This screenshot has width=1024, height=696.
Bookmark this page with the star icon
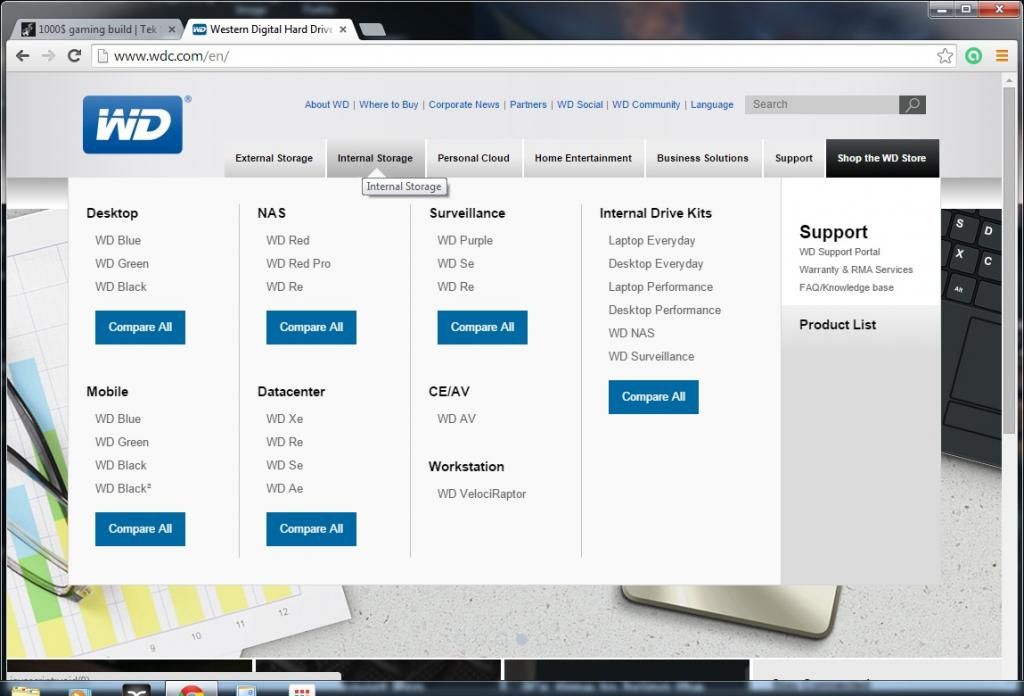coord(944,56)
